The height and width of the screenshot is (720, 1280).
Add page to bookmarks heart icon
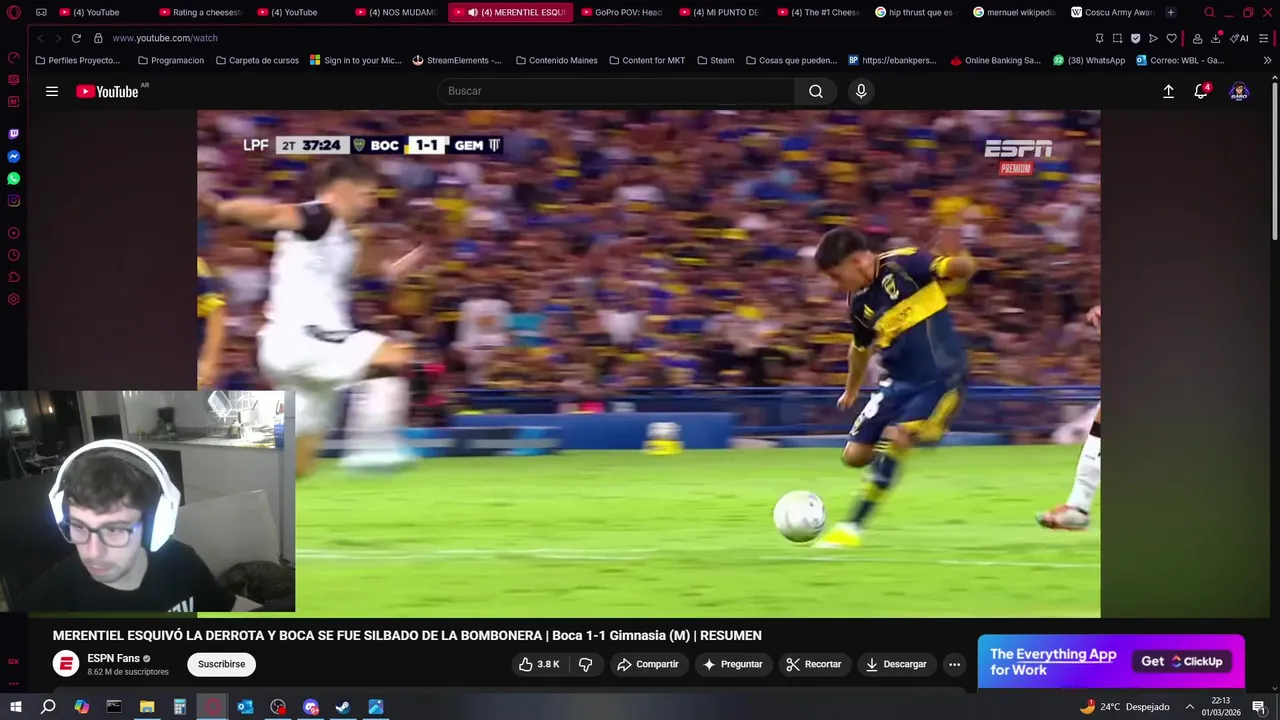[1172, 38]
